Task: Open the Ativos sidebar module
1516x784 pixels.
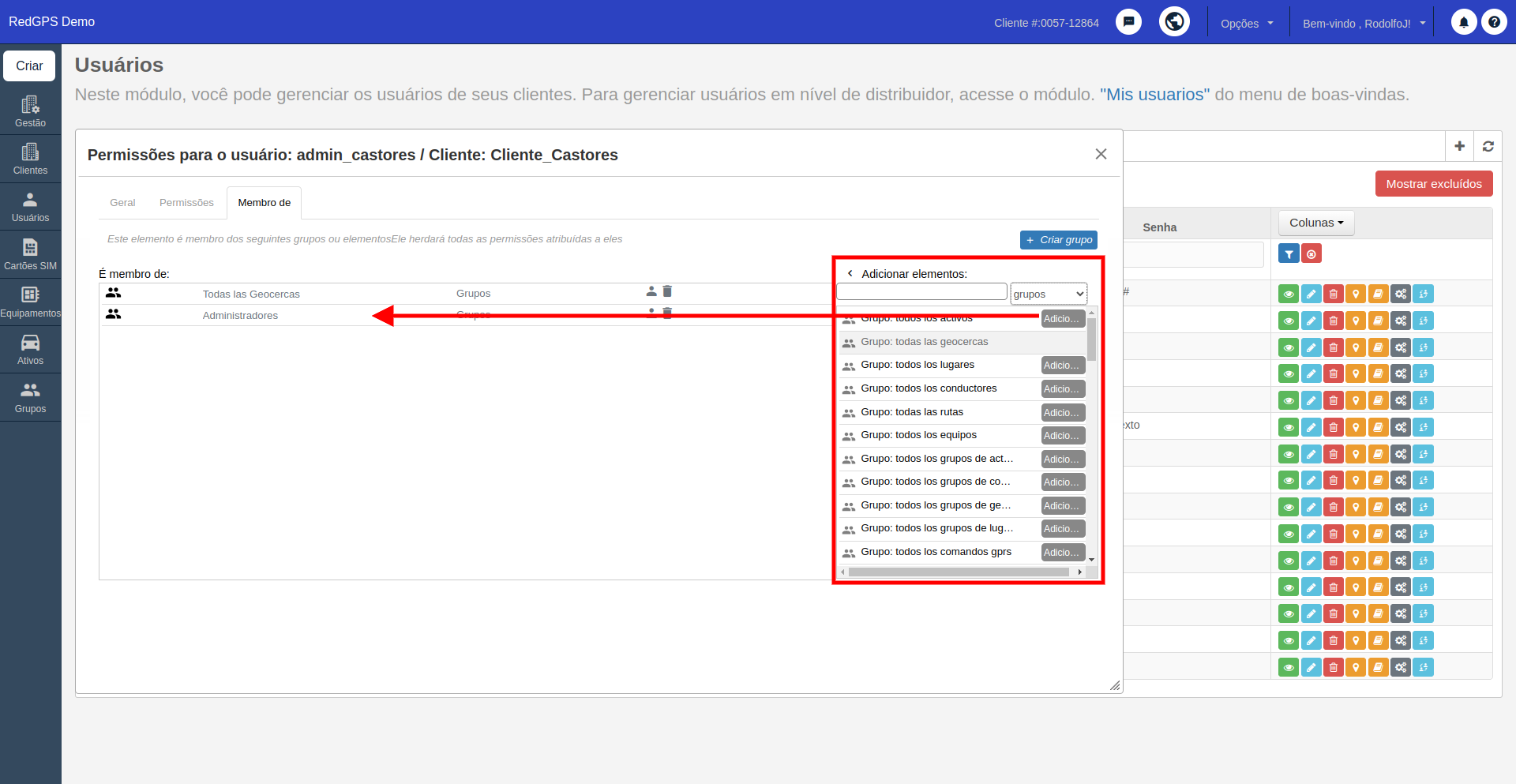Action: (30, 349)
